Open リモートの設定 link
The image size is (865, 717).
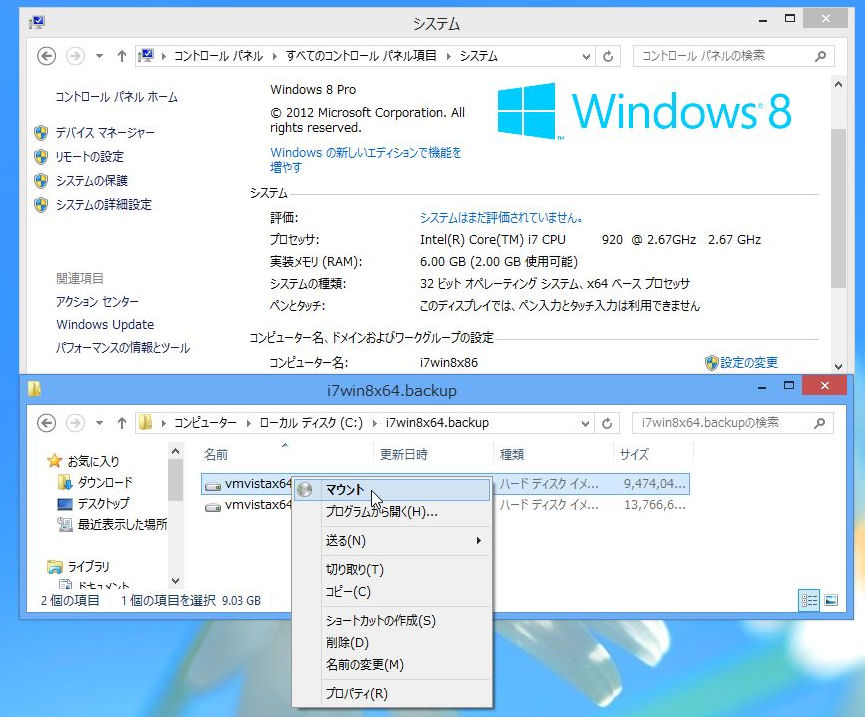click(x=89, y=157)
